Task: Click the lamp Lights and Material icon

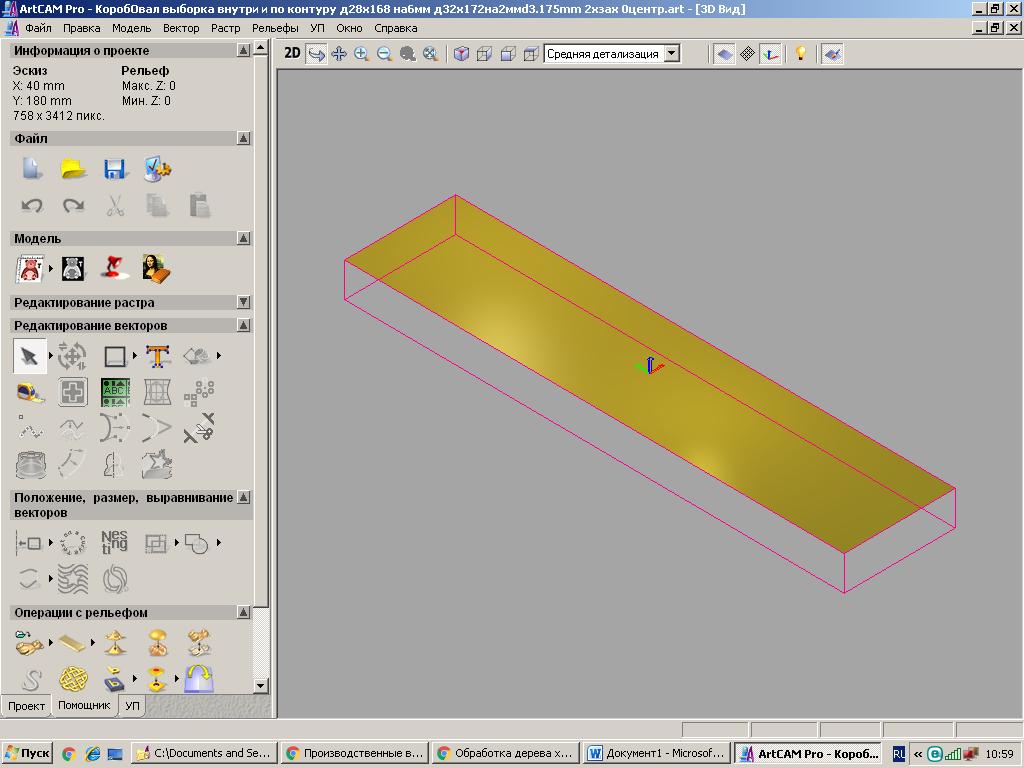Action: coord(114,268)
